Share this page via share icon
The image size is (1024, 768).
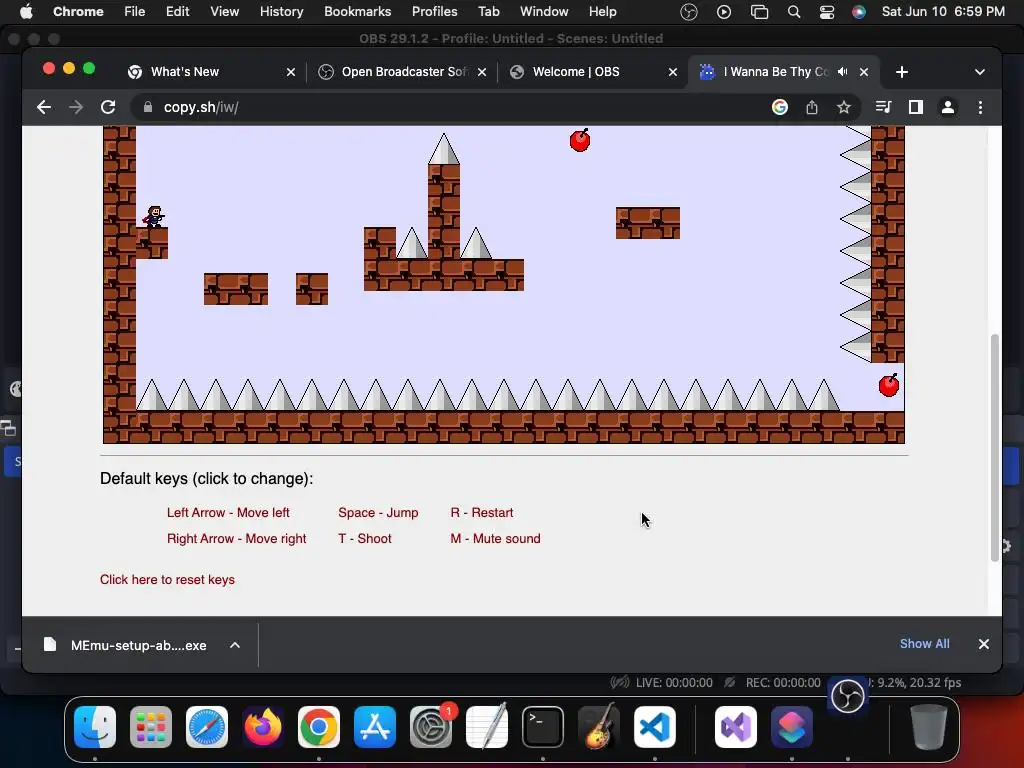click(x=812, y=107)
